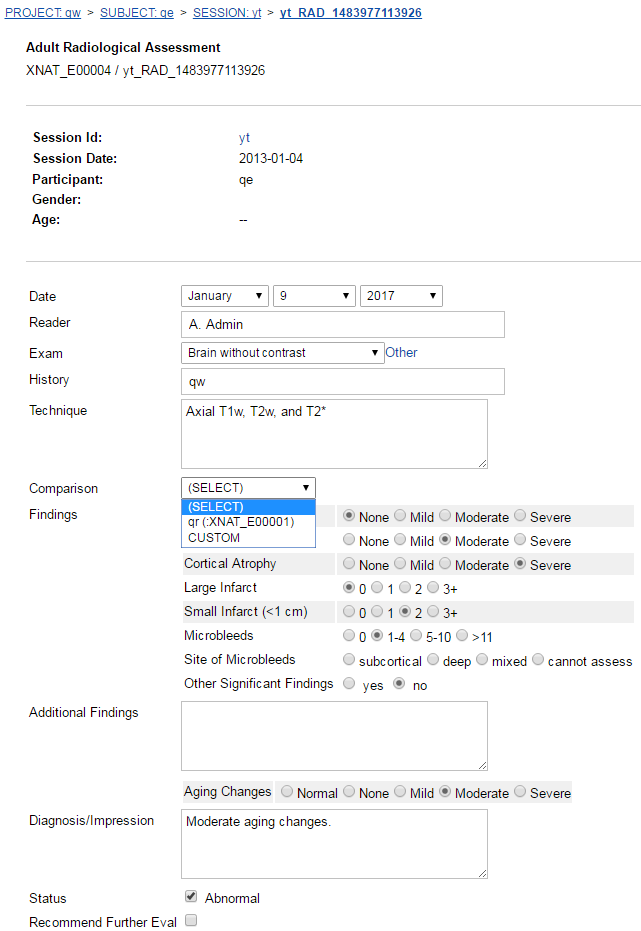Click the Other link beside Exam
The height and width of the screenshot is (931, 641).
(401, 353)
